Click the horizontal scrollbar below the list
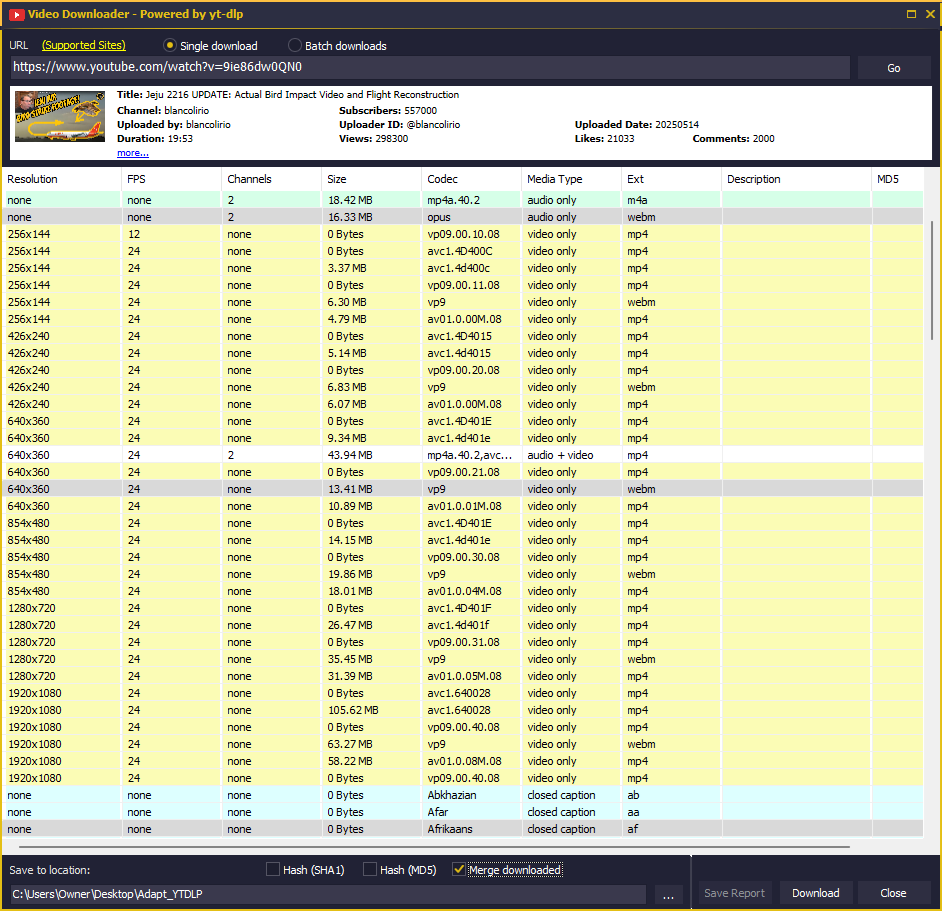Viewport: 942px width, 911px height. [434, 847]
